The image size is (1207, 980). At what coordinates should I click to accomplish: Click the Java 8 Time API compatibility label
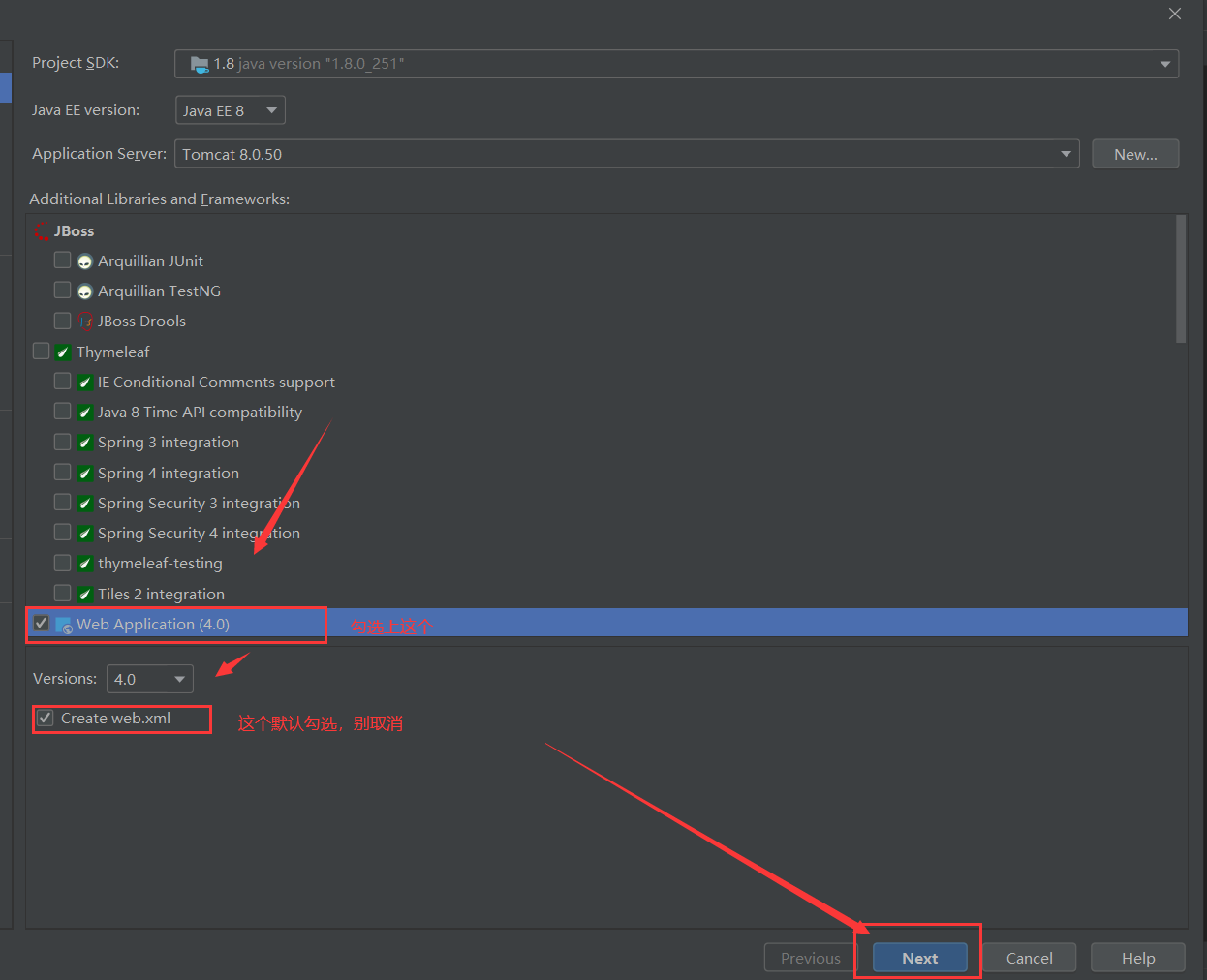200,413
